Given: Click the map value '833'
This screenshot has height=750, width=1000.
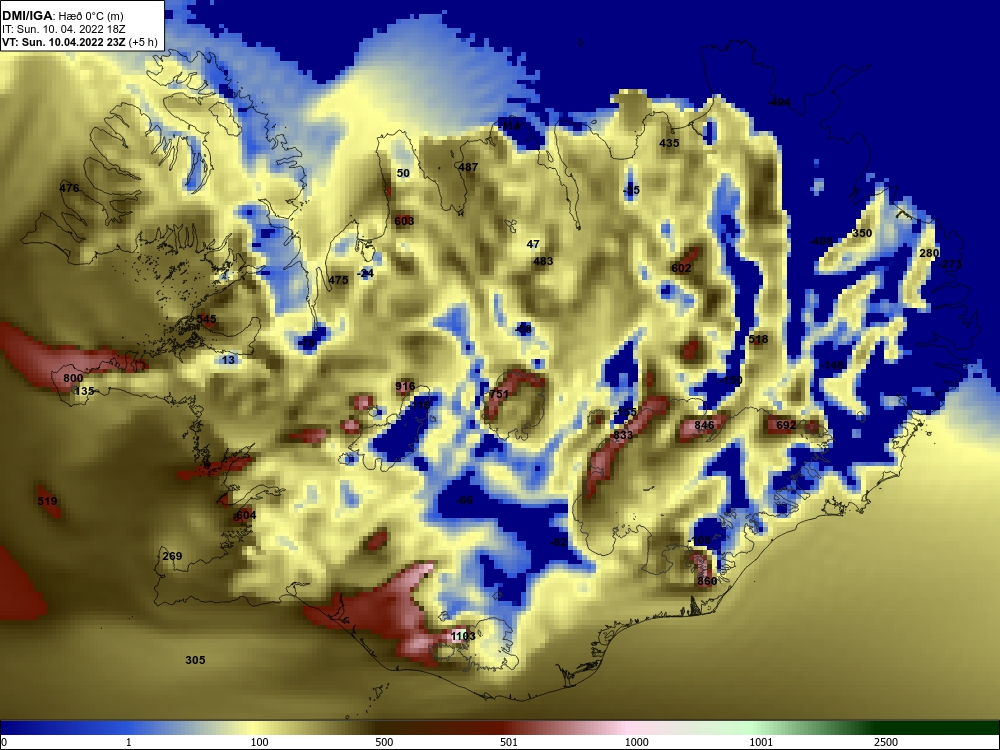Looking at the screenshot, I should coord(622,436).
